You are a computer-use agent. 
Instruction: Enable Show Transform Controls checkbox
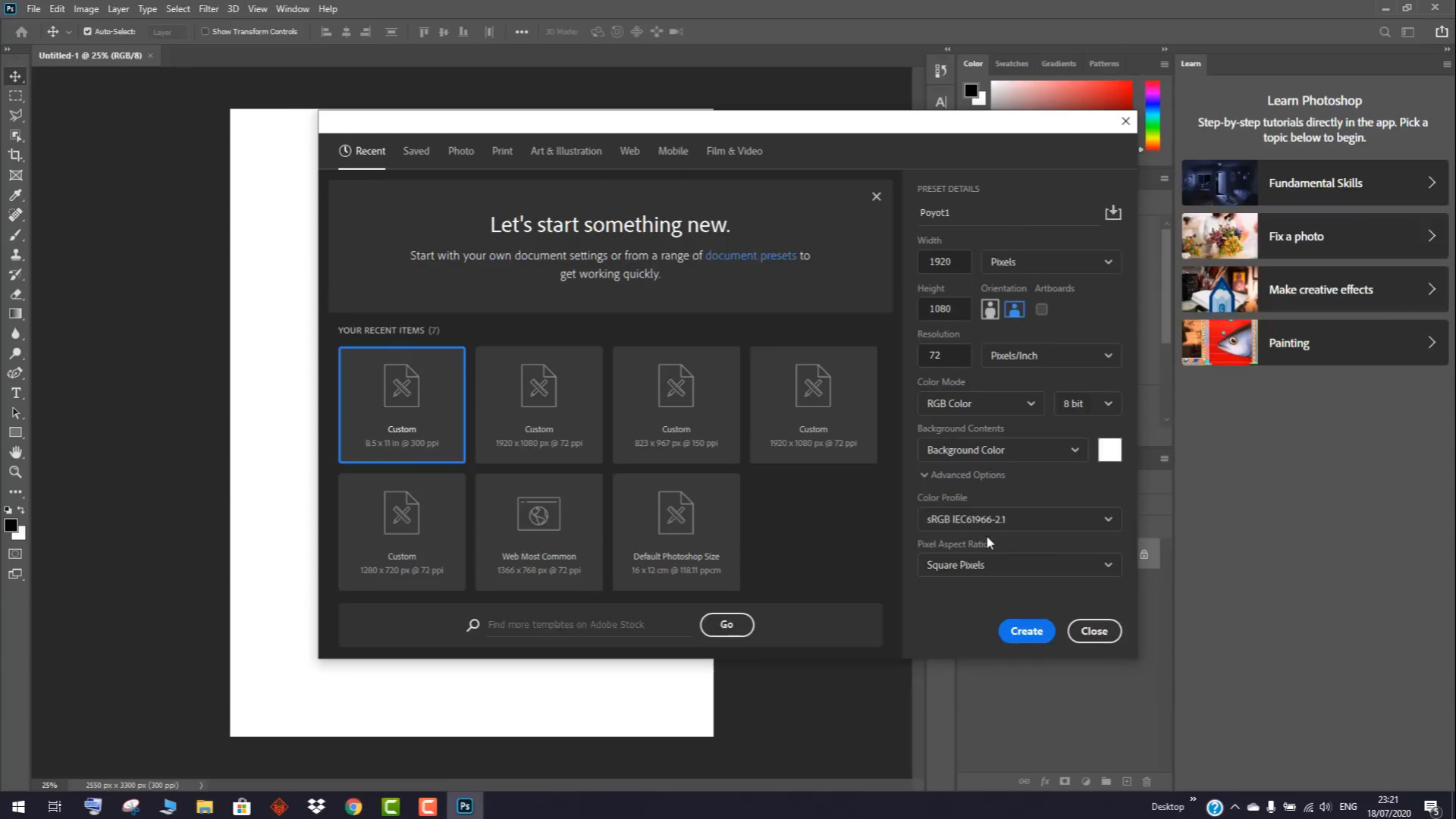[x=205, y=32]
